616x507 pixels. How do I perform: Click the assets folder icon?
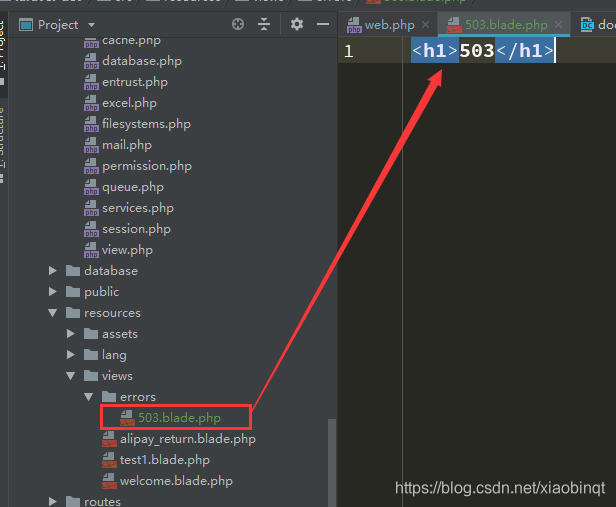[91, 334]
